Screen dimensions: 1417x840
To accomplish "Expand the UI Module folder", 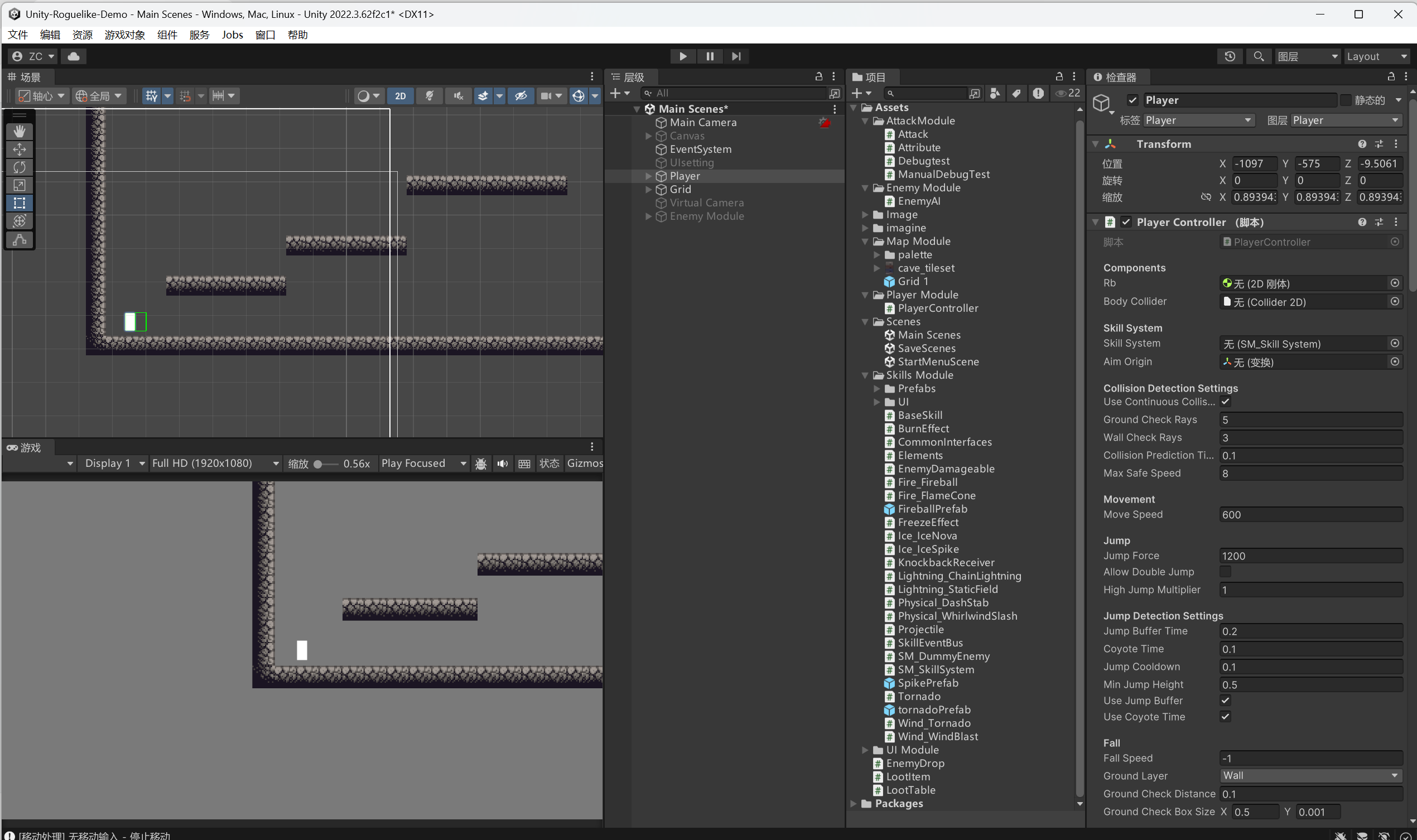I will coord(865,750).
